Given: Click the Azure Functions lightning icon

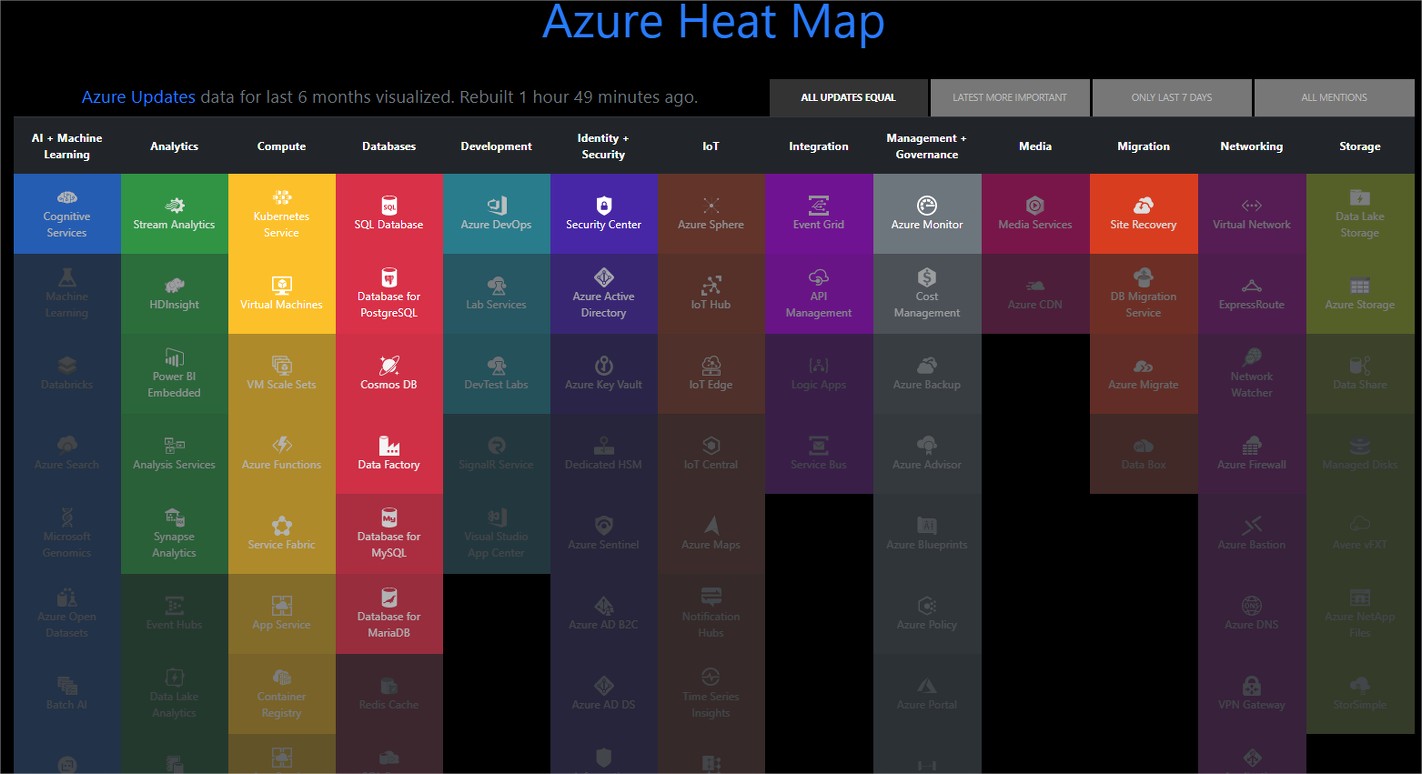Looking at the screenshot, I should pos(281,445).
